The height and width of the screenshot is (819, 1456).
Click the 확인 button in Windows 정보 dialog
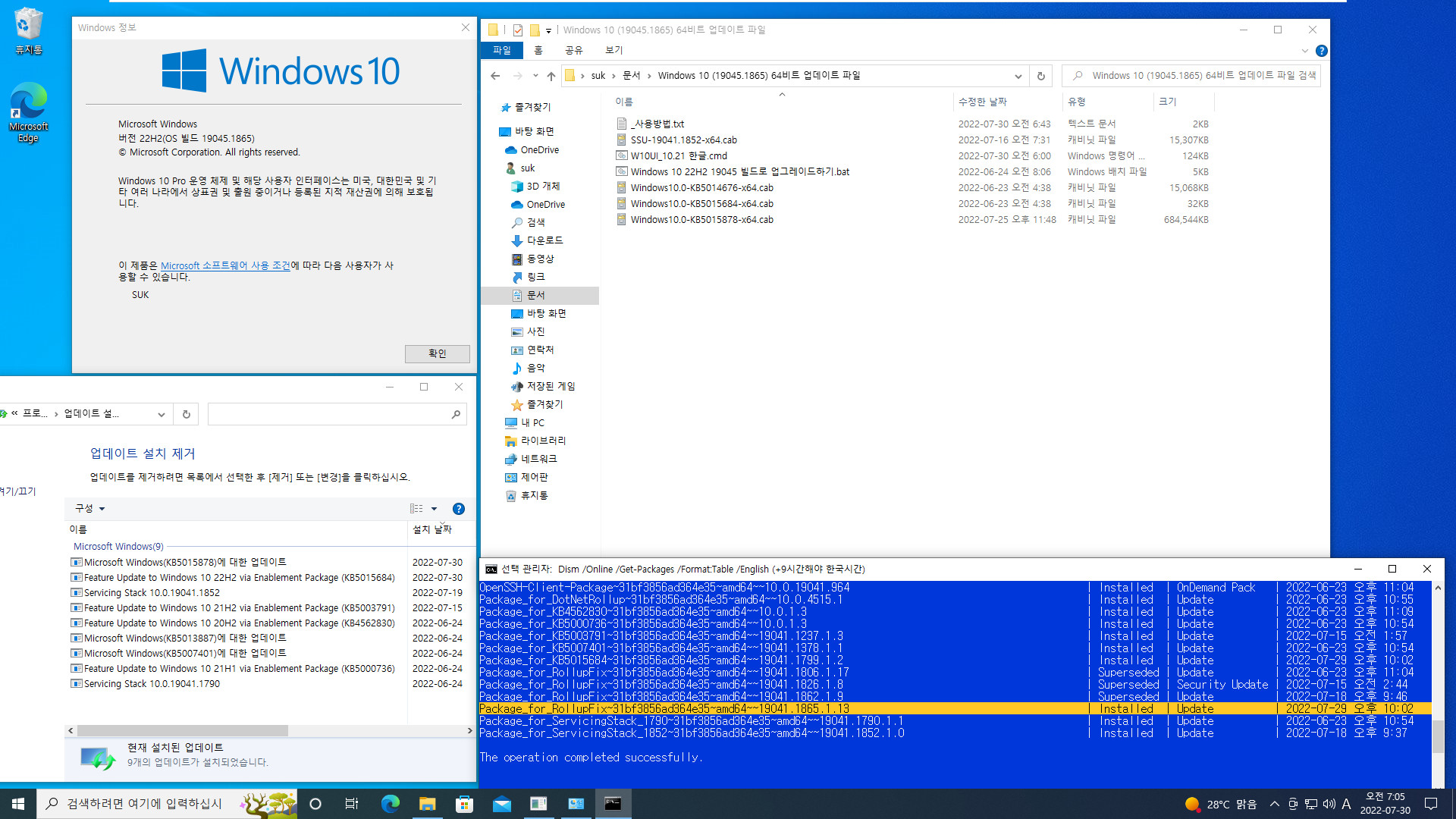tap(437, 353)
